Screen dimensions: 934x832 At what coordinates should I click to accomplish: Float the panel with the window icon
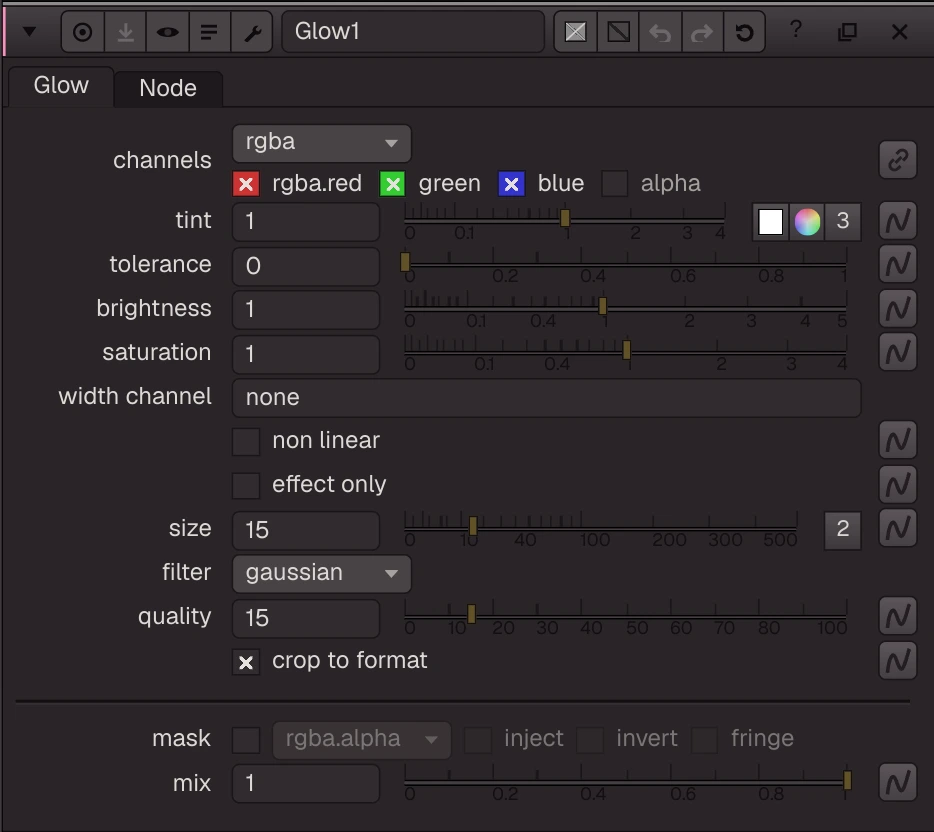click(x=847, y=32)
